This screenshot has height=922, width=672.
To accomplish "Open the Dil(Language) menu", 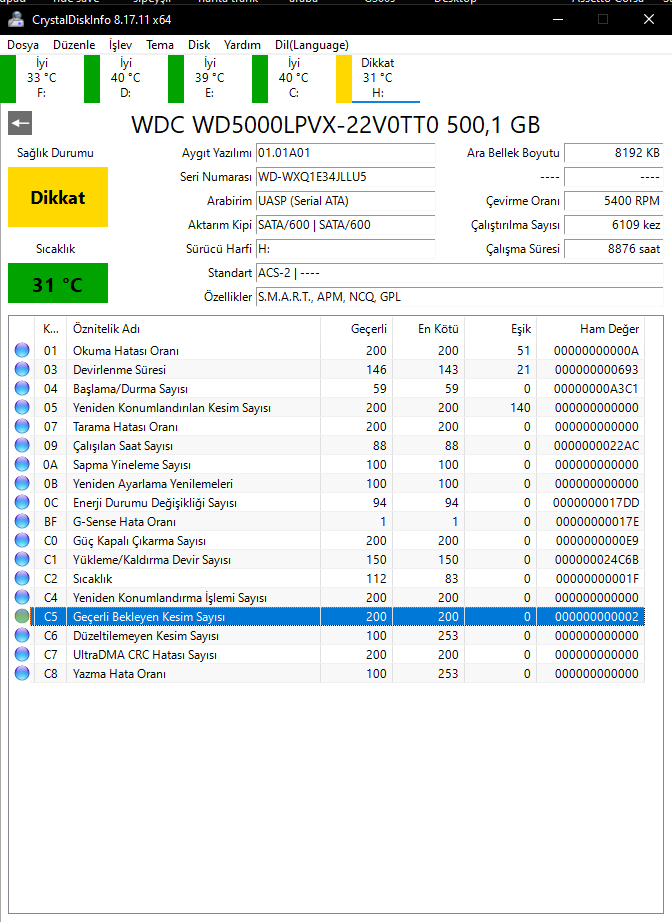I will (312, 45).
